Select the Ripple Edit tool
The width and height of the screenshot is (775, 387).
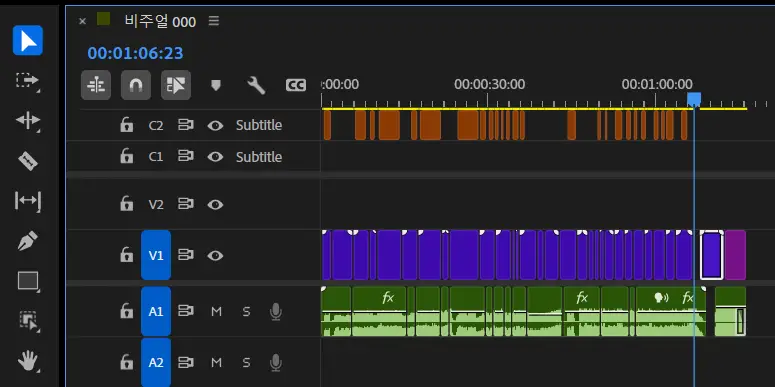click(28, 121)
